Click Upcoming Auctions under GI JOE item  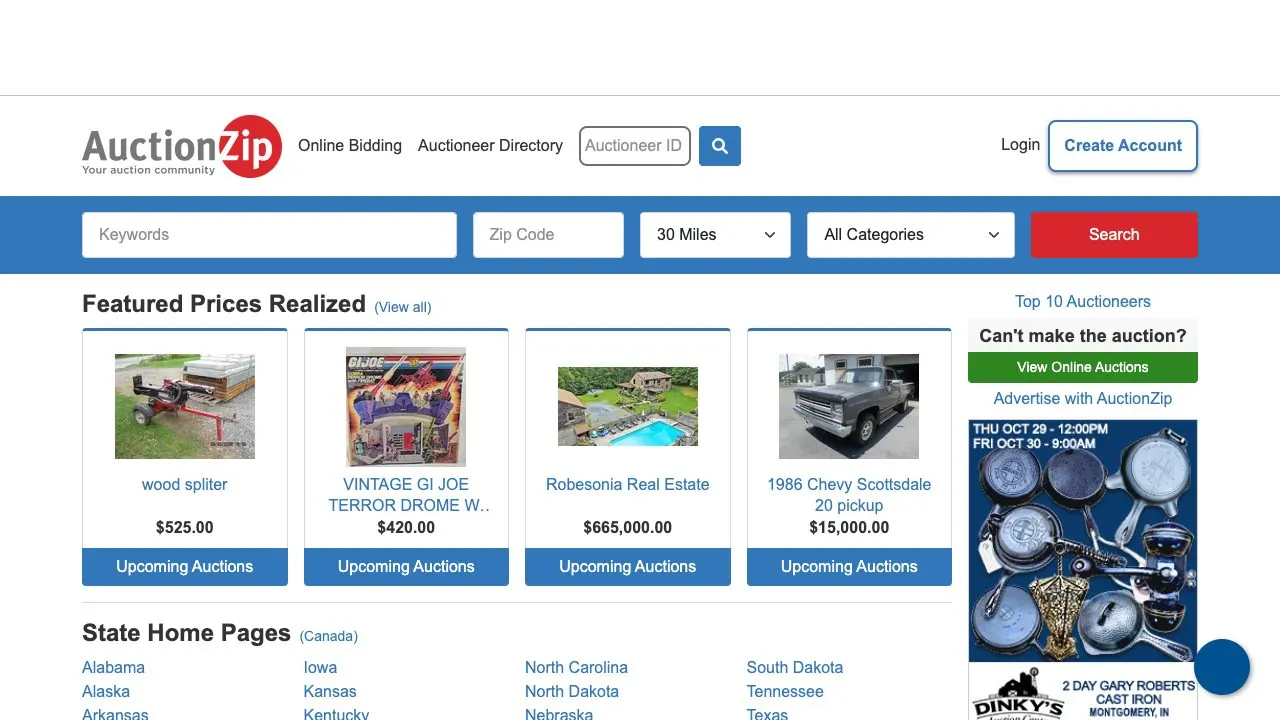406,567
